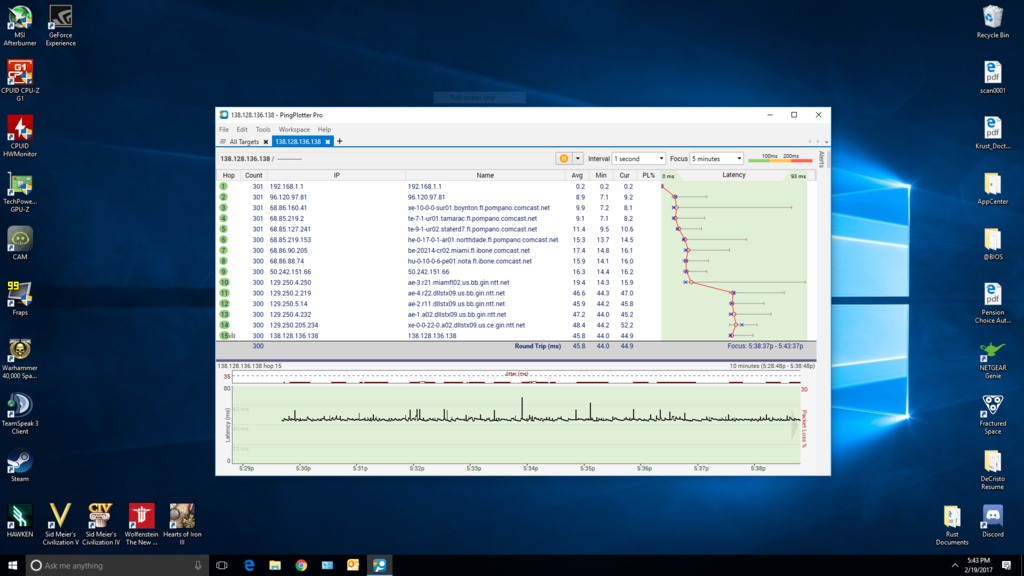Click the Name column header

coord(485,176)
